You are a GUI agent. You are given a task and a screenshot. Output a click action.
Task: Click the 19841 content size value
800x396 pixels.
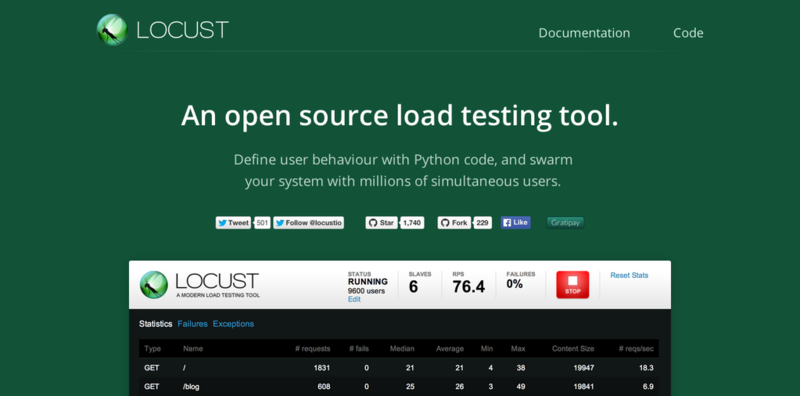click(583, 387)
